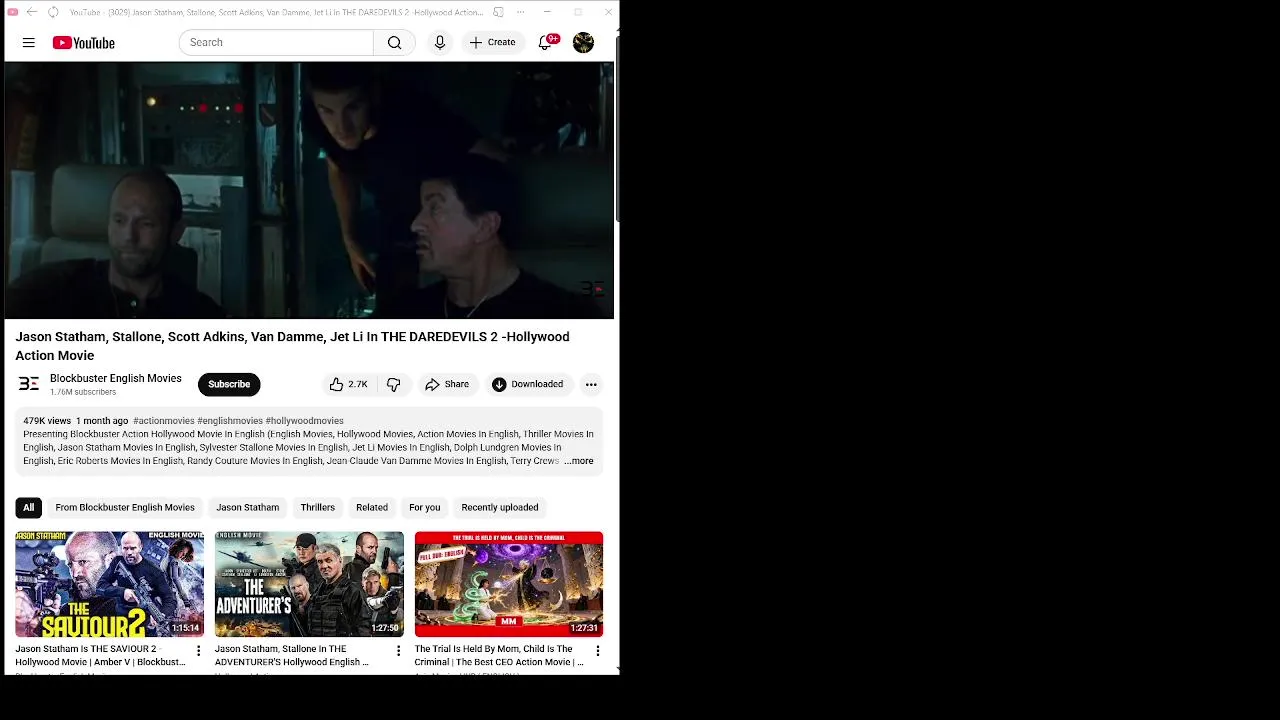Click the page vertical scrollbar
The width and height of the screenshot is (1280, 720).
pyautogui.click(x=617, y=128)
